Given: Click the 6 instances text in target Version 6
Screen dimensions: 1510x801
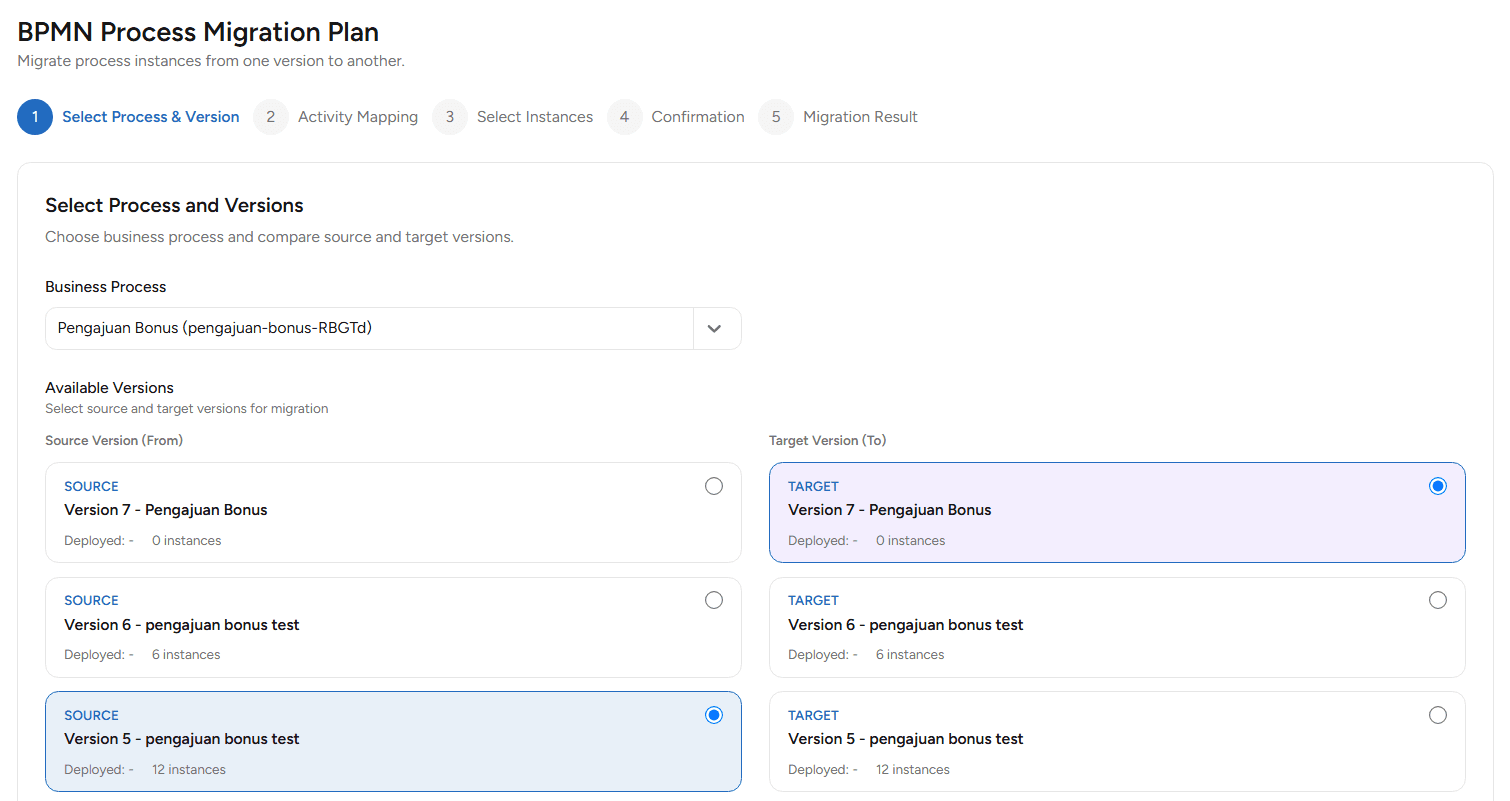Looking at the screenshot, I should tap(910, 655).
